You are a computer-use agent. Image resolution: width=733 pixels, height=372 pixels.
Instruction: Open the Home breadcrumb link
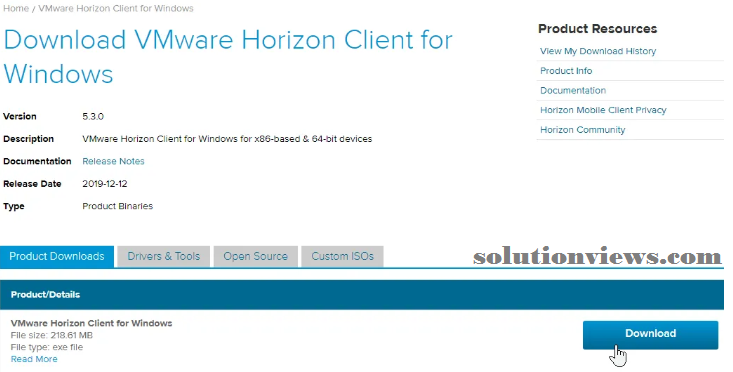tap(16, 8)
